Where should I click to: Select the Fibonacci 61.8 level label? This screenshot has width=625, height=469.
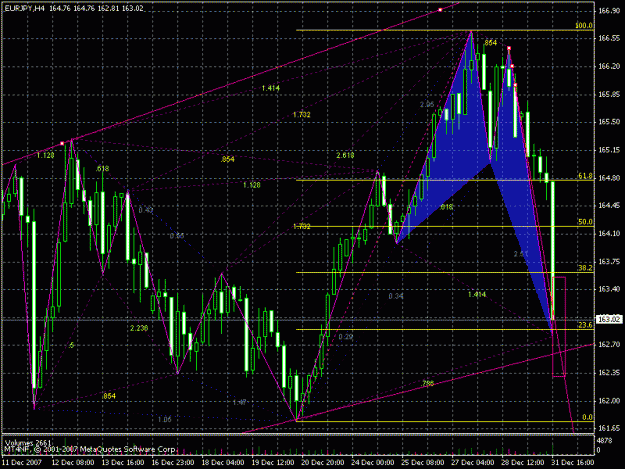pyautogui.click(x=585, y=176)
